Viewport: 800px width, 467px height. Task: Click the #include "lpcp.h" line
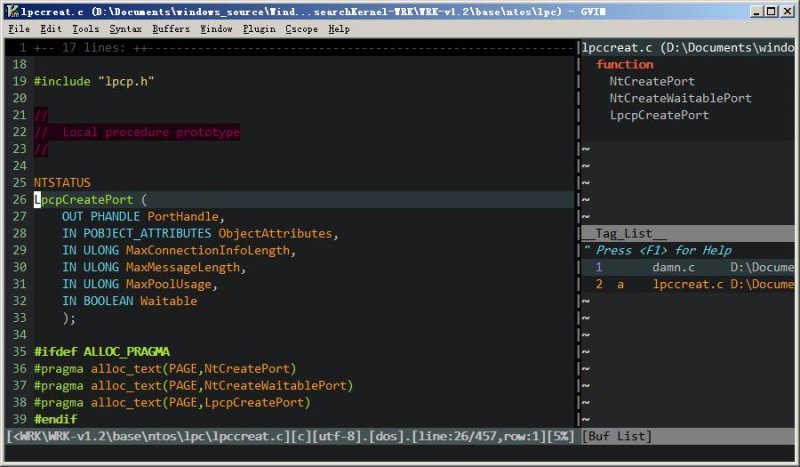[94, 81]
